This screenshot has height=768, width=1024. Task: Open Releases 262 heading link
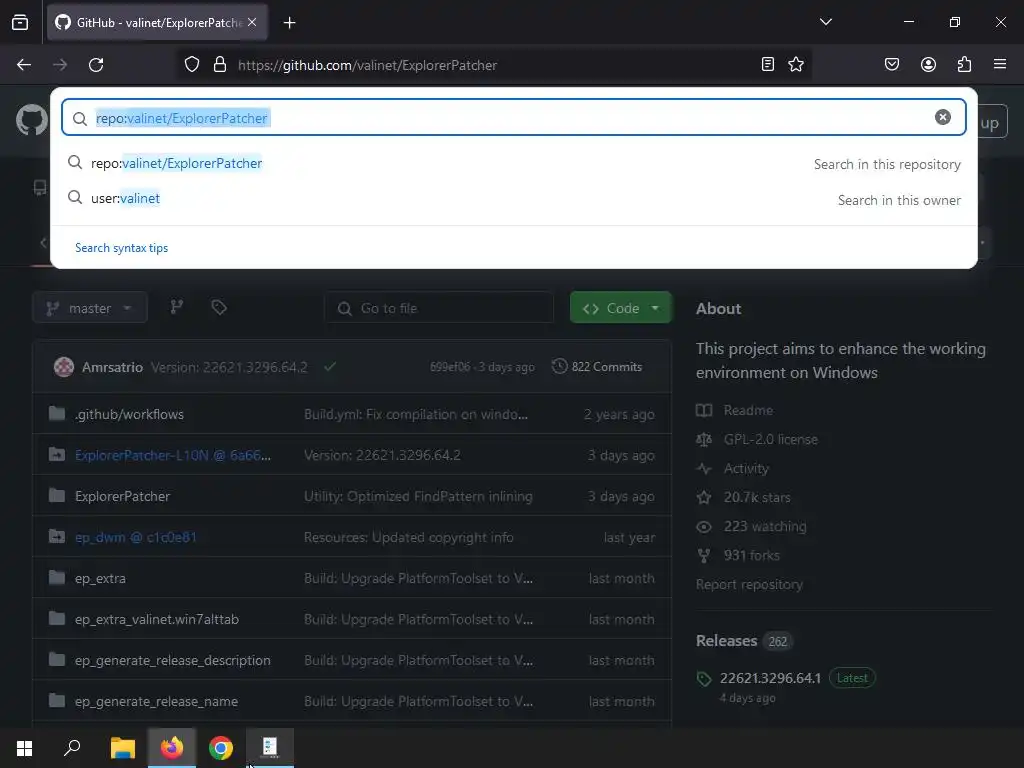[743, 641]
